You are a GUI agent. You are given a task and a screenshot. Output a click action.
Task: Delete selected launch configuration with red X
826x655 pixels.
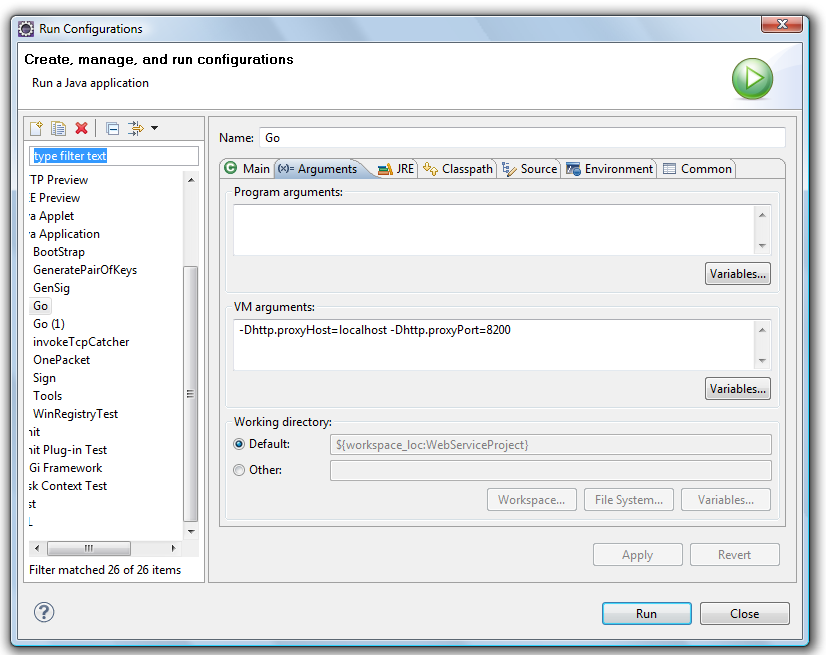click(81, 128)
